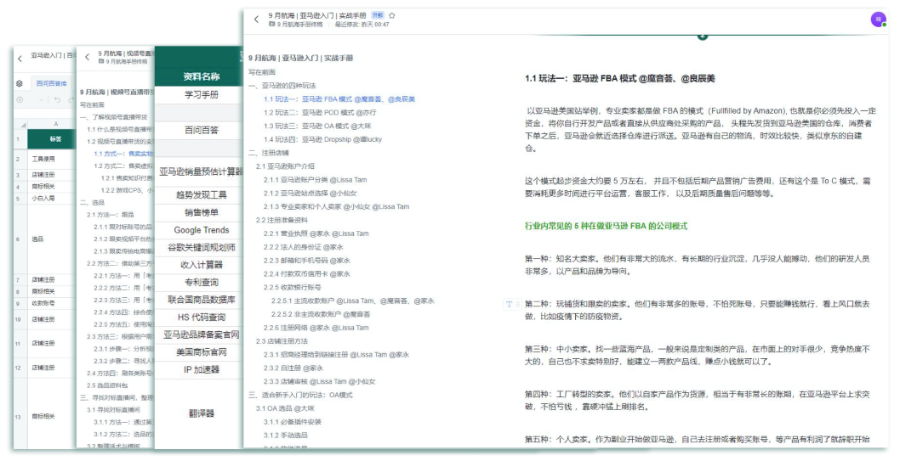
Task: Click 谷歌关键词规划师 in resource table
Action: click(201, 247)
